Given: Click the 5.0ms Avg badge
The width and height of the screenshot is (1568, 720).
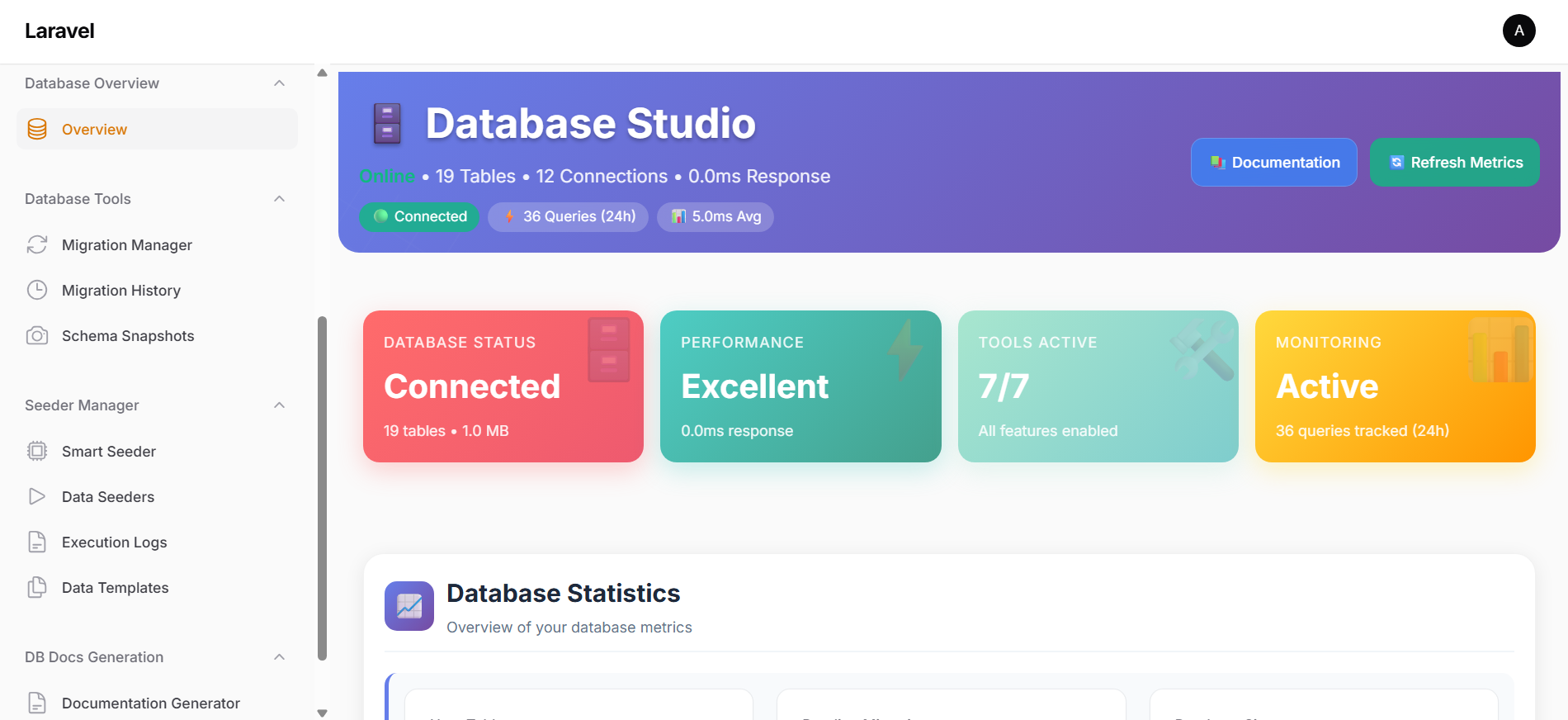Looking at the screenshot, I should pos(715,216).
